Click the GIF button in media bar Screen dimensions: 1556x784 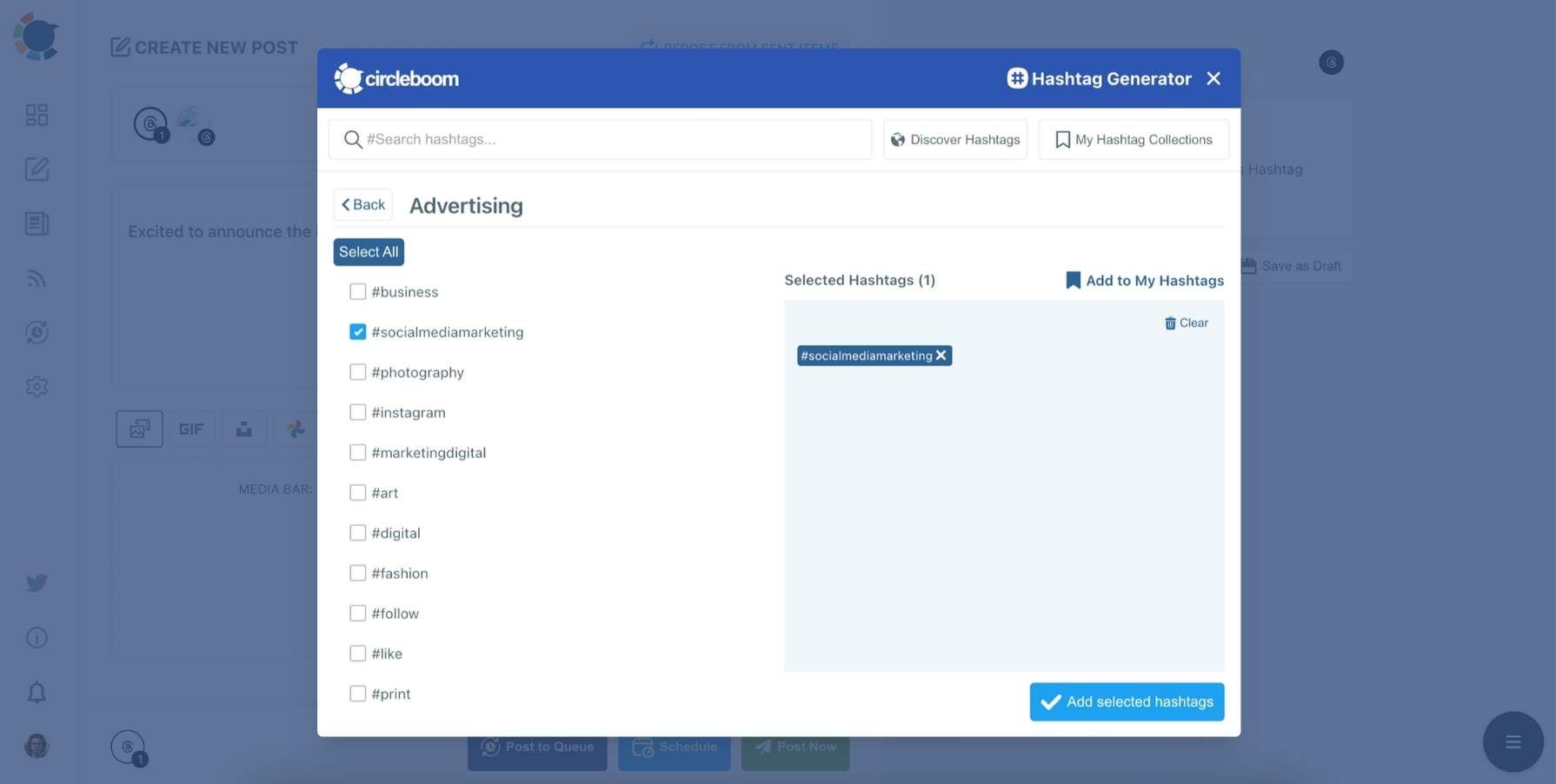(x=191, y=429)
